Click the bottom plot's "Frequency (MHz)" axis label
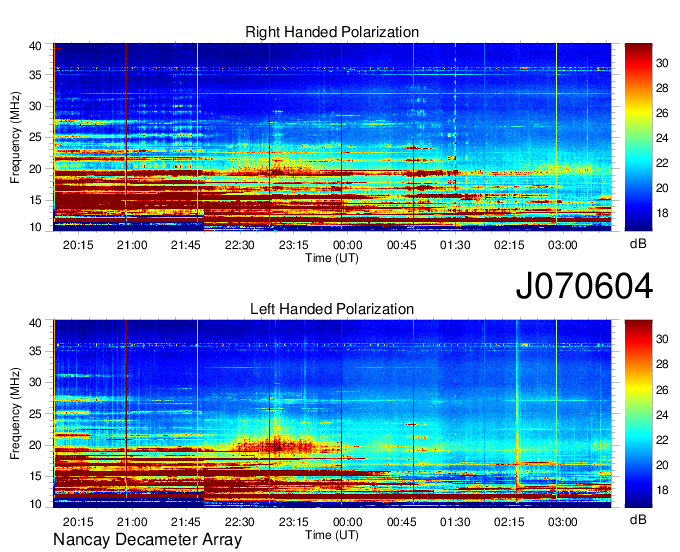 (15, 414)
